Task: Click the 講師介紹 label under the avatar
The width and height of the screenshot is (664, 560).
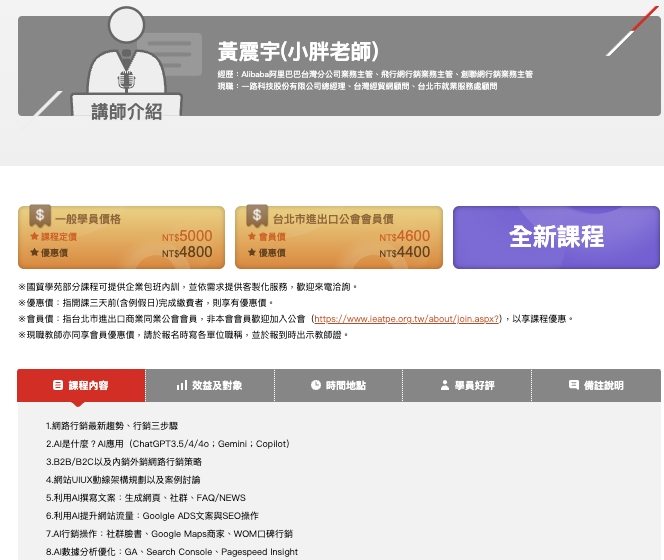Action: pyautogui.click(x=126, y=111)
